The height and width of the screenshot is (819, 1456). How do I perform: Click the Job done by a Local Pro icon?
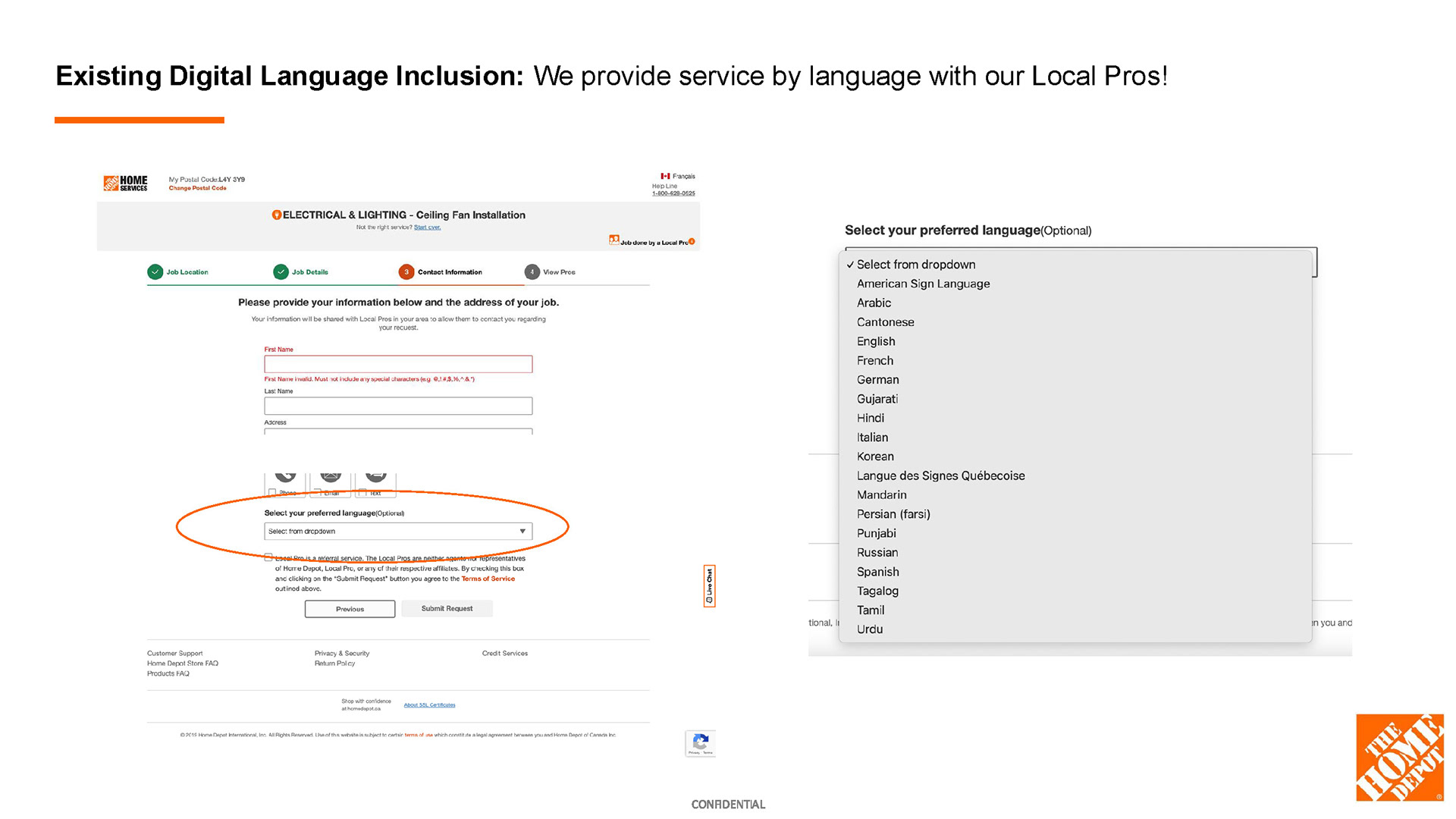coord(614,240)
